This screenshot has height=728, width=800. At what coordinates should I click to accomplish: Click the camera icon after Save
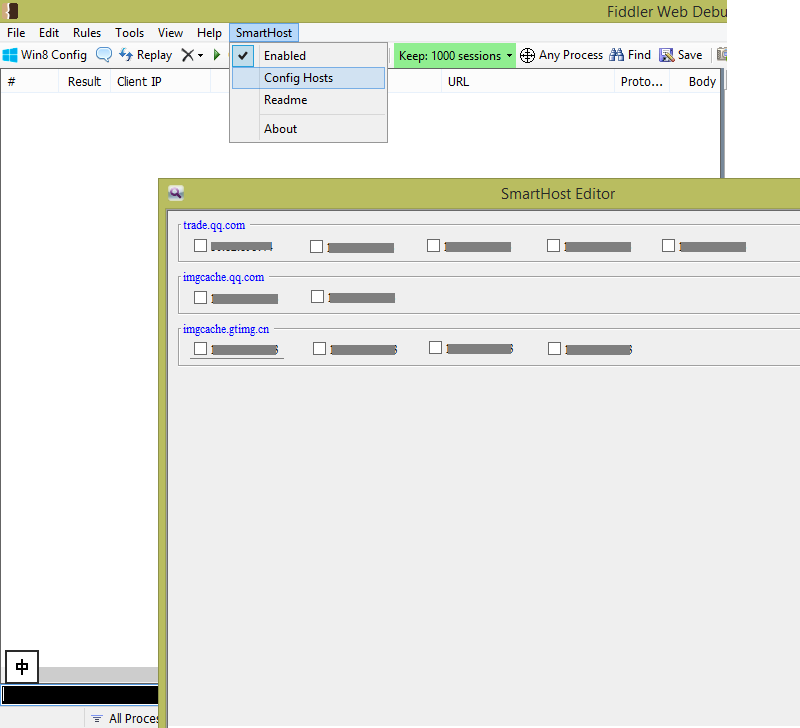pyautogui.click(x=721, y=54)
